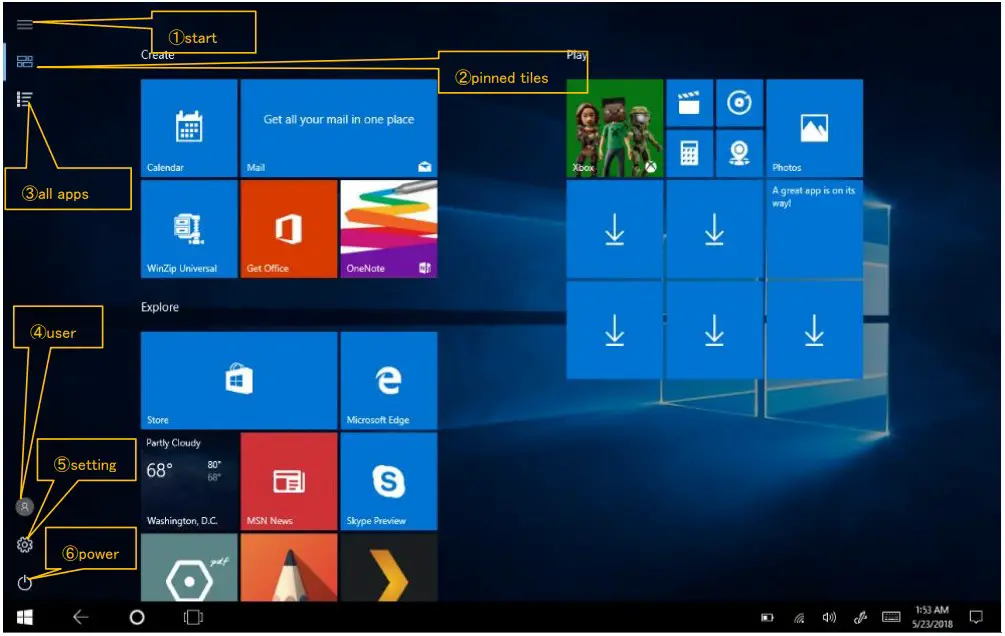Click the Power options icon
This screenshot has height=636, width=1005.
point(22,579)
